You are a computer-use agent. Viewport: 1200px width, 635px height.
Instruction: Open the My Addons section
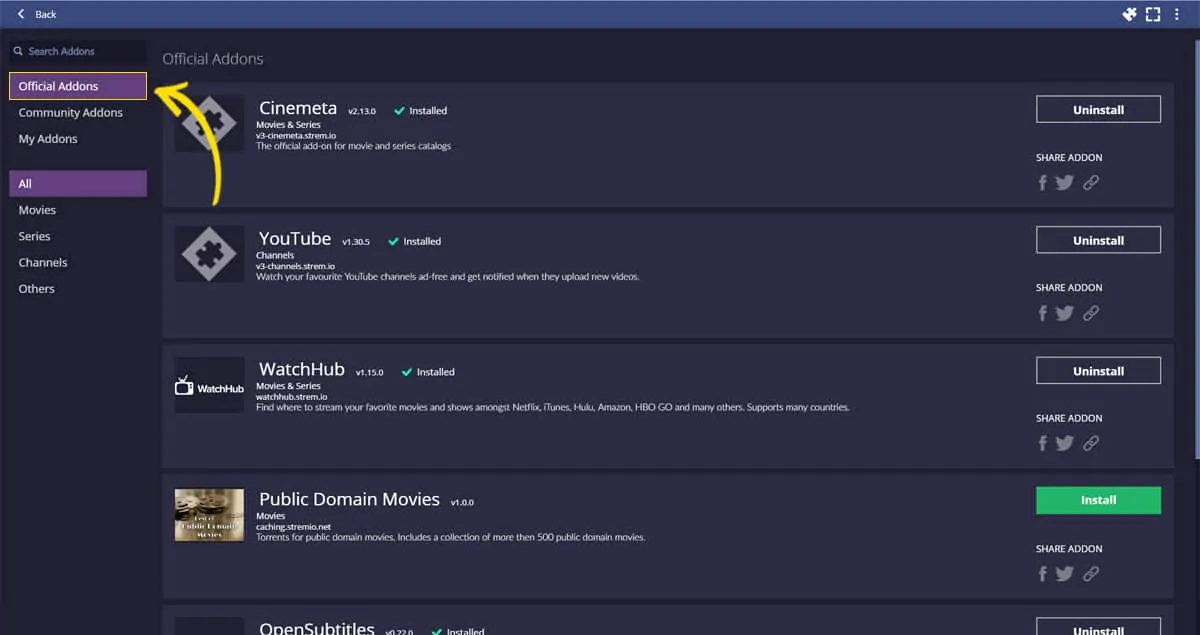click(x=49, y=138)
